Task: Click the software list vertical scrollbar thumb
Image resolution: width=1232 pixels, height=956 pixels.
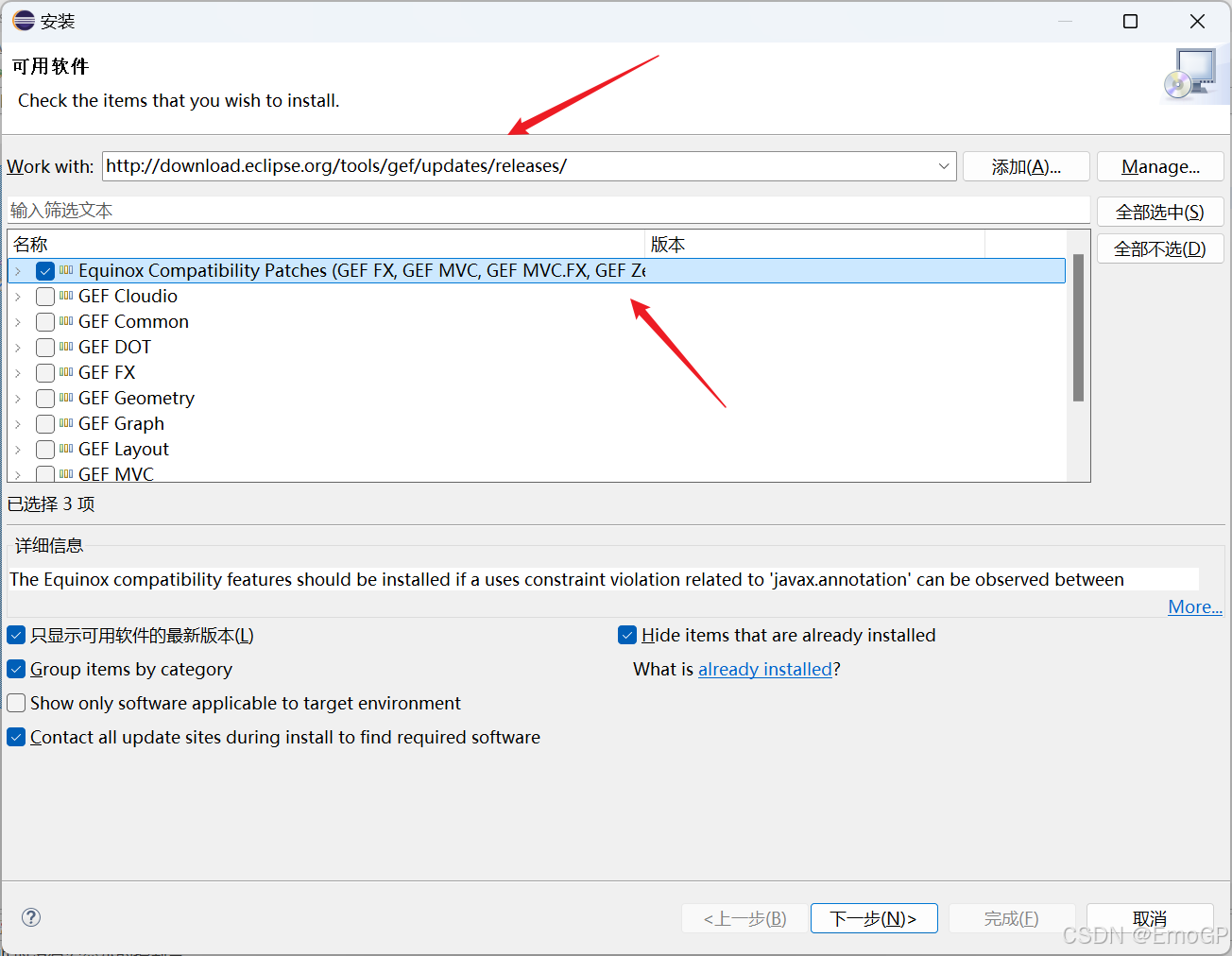Action: (x=1078, y=328)
